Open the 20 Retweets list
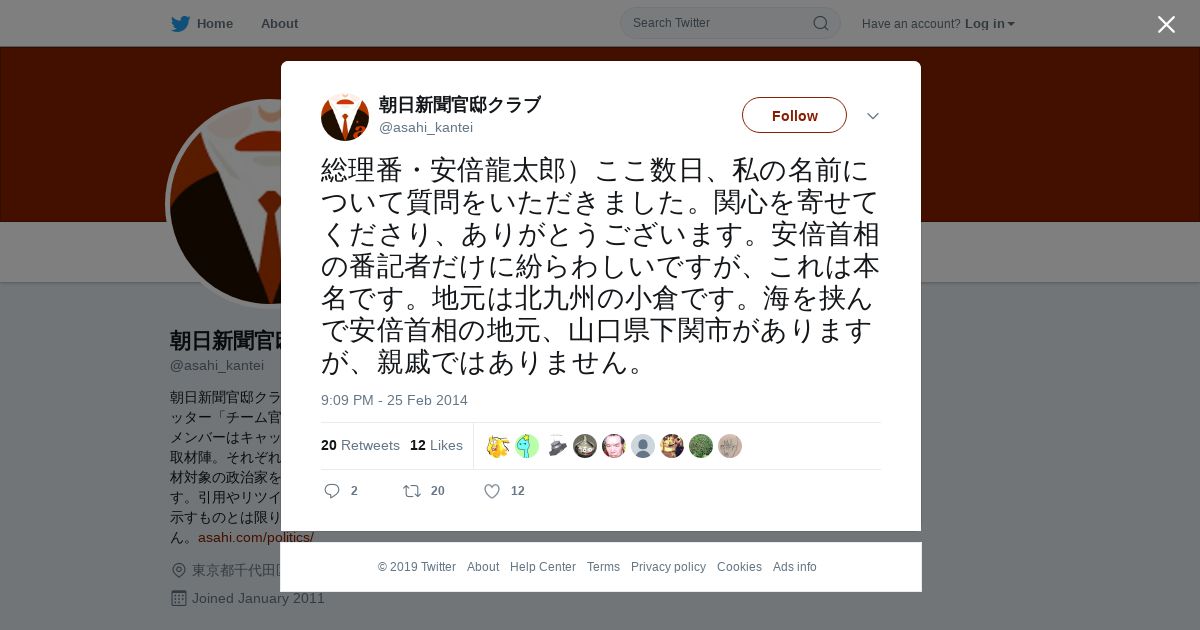 [x=360, y=445]
